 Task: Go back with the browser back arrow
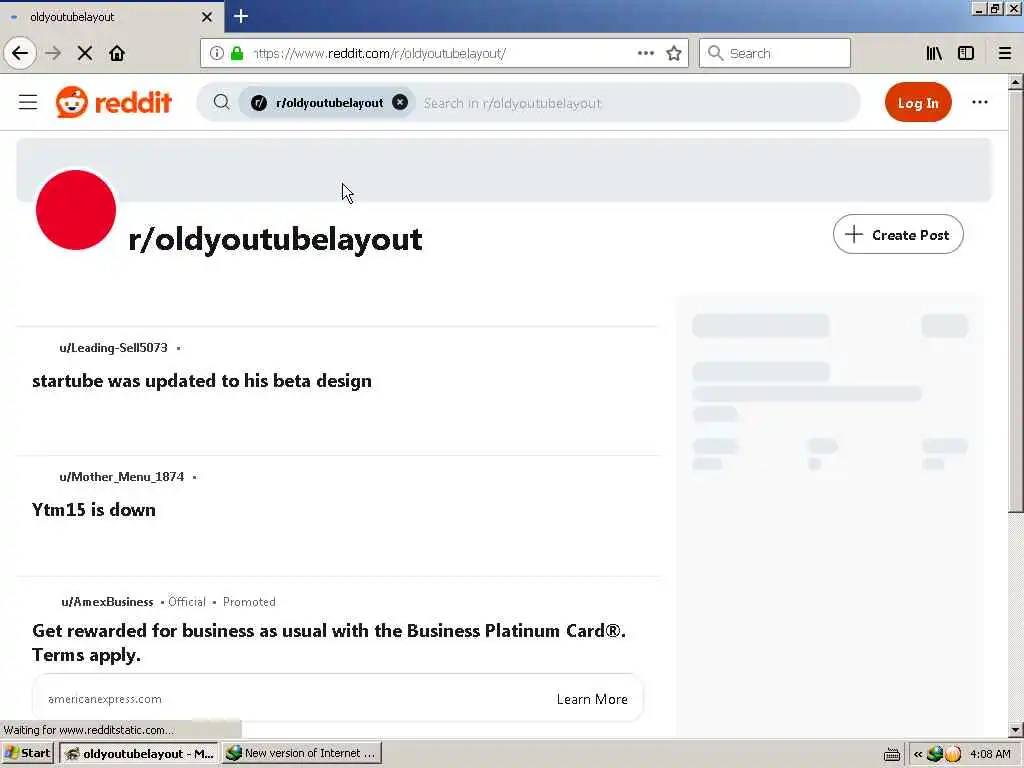(20, 53)
